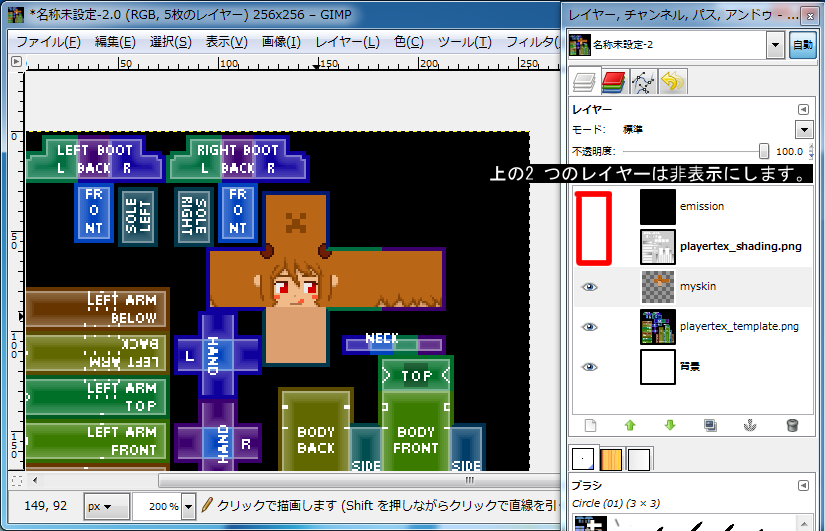
Task: Click the horizontal canvas scrollbar
Action: pos(360,480)
